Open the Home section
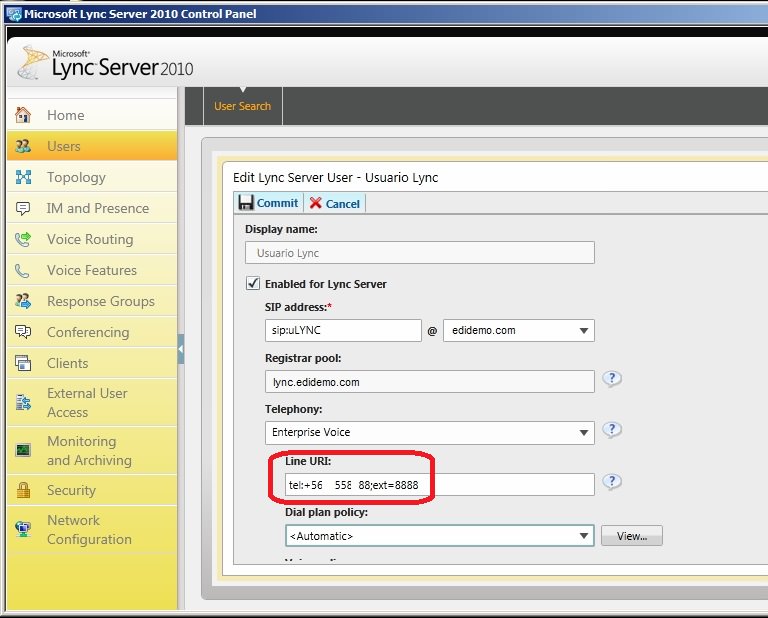The height and width of the screenshot is (618, 768). click(92, 115)
